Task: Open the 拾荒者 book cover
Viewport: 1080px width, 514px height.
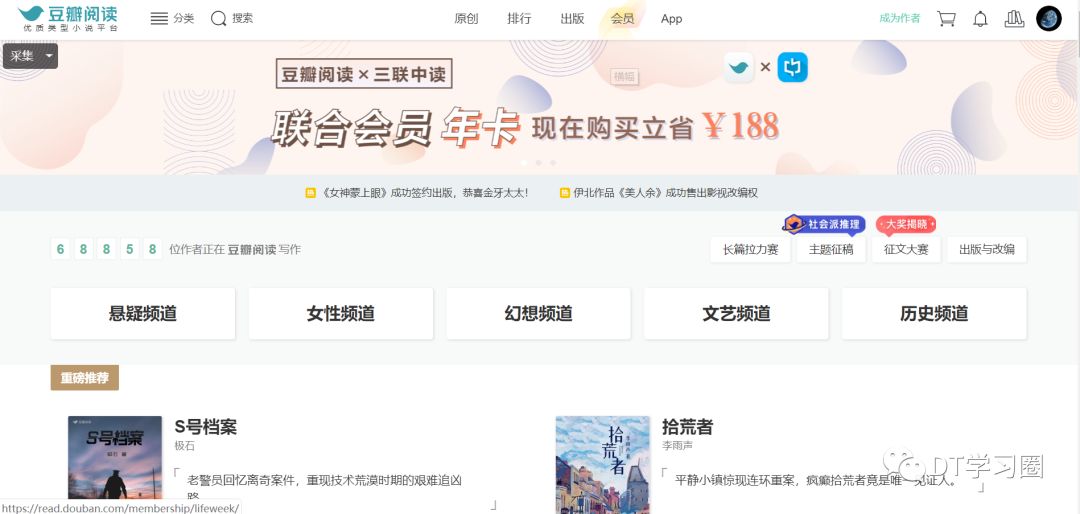Action: 603,464
